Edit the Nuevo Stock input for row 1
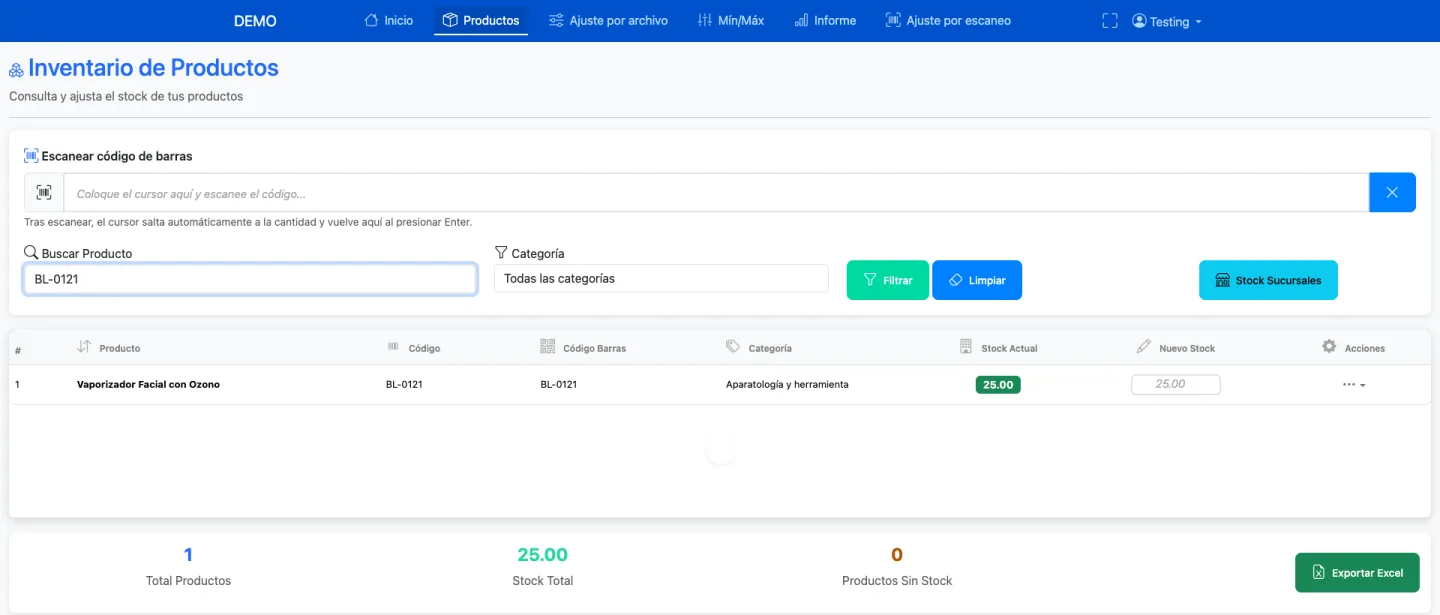Viewport: 1440px width, 615px height. (1176, 384)
